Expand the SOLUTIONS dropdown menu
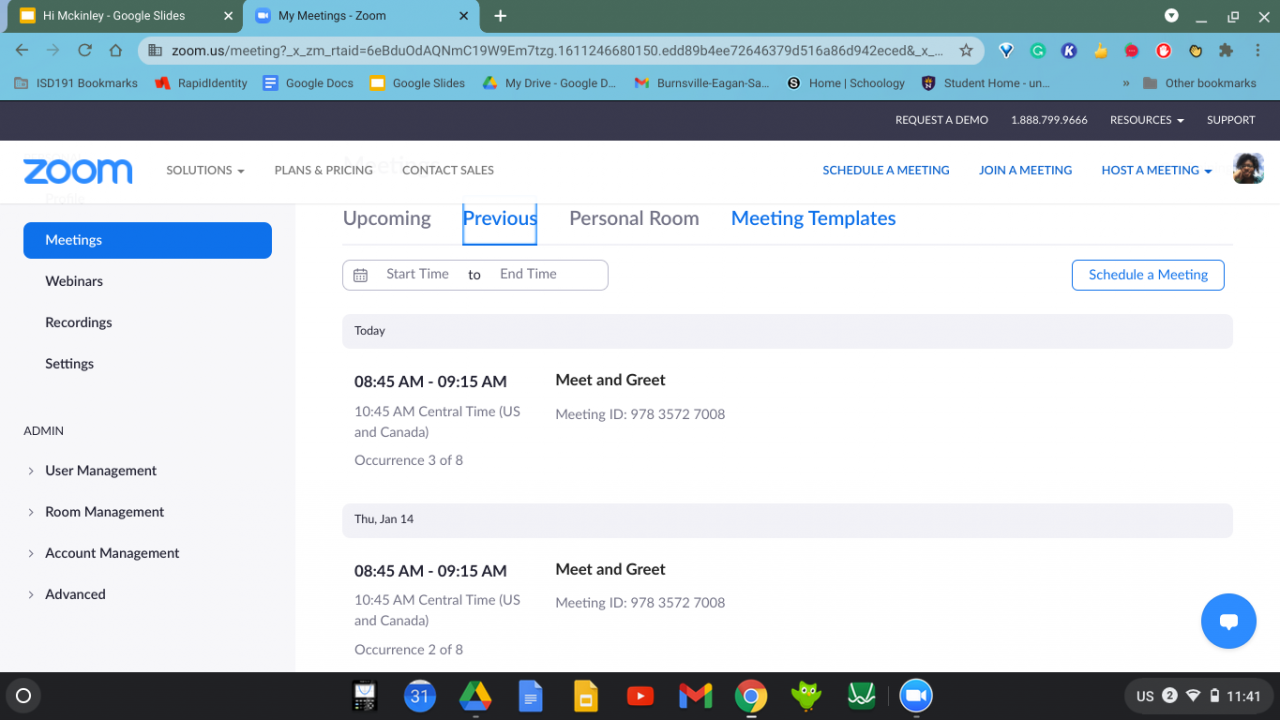Screen dimensions: 1280x720 [205, 170]
